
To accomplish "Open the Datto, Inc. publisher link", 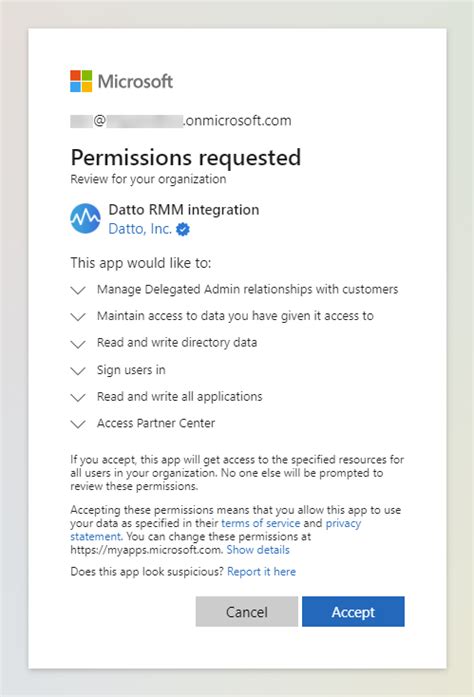I will click(x=140, y=228).
